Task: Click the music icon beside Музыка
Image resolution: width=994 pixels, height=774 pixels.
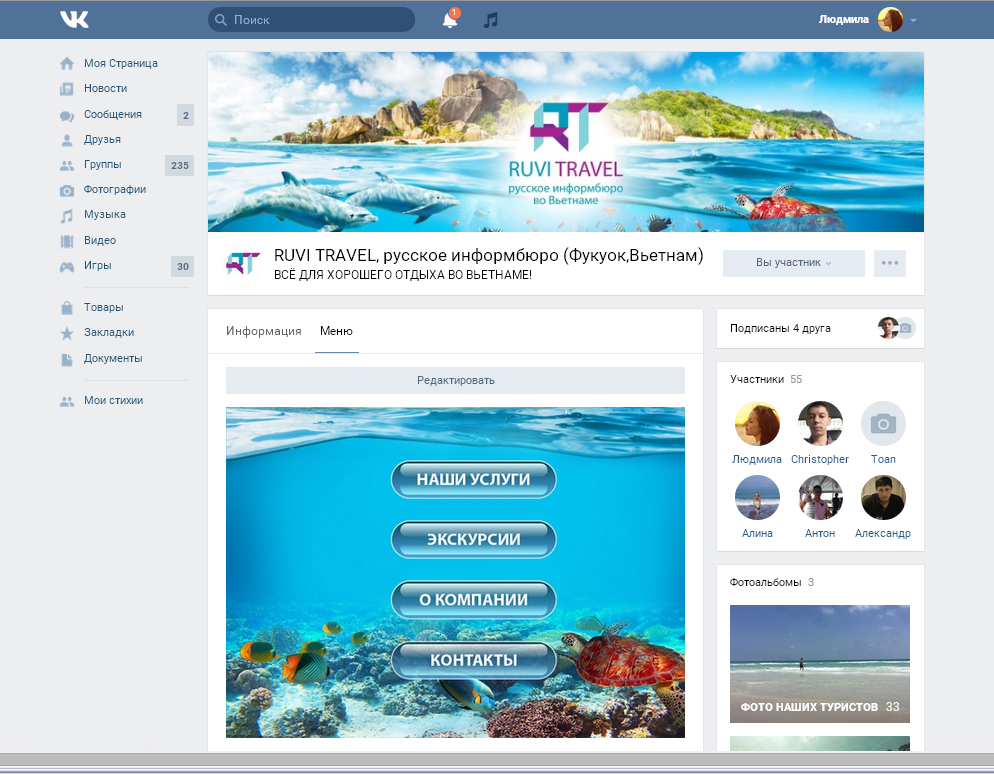Action: pos(67,216)
